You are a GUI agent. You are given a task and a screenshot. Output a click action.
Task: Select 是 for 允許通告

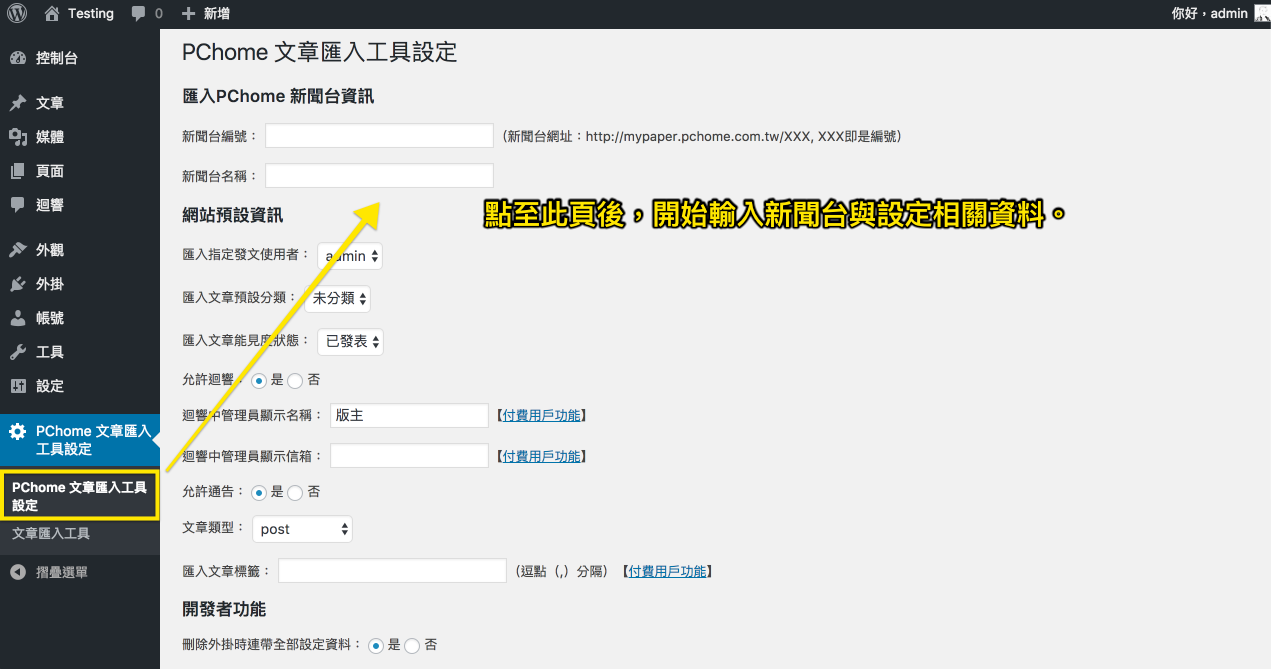click(259, 492)
